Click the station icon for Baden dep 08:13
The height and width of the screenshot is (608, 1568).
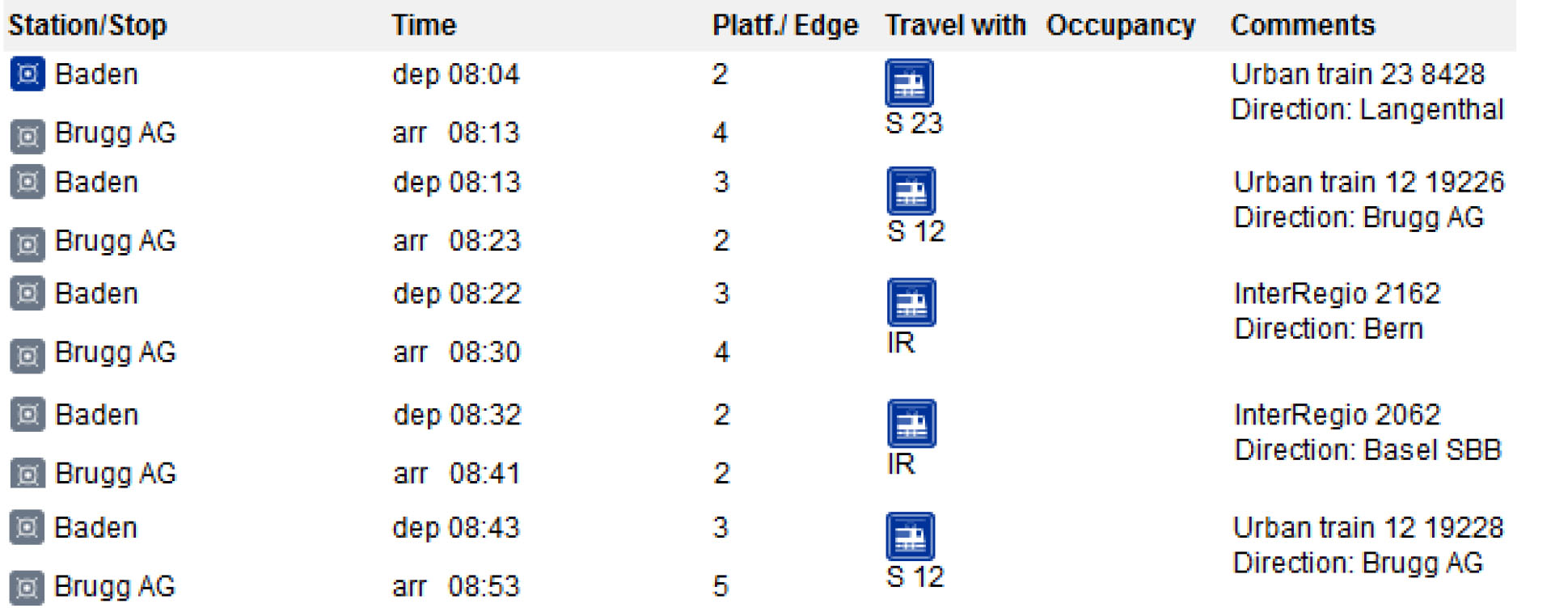(27, 182)
